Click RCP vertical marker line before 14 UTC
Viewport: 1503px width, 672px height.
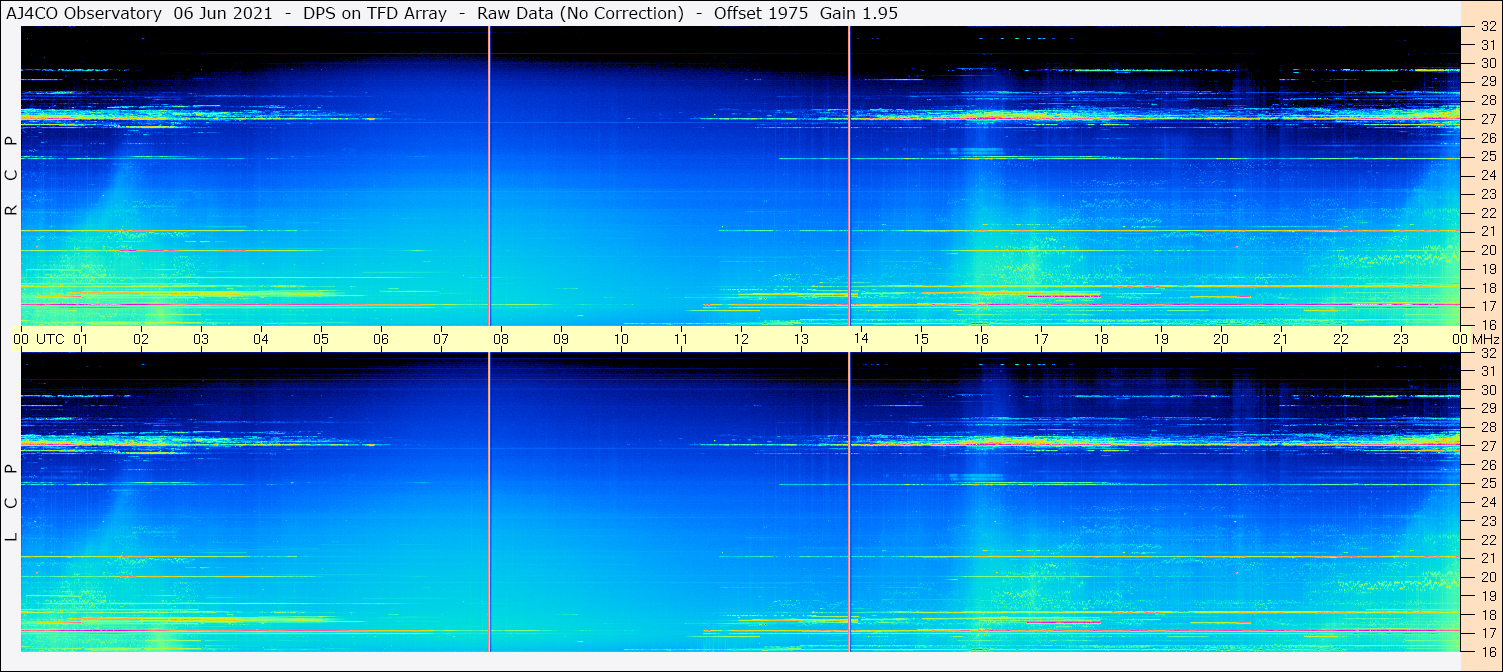(849, 176)
